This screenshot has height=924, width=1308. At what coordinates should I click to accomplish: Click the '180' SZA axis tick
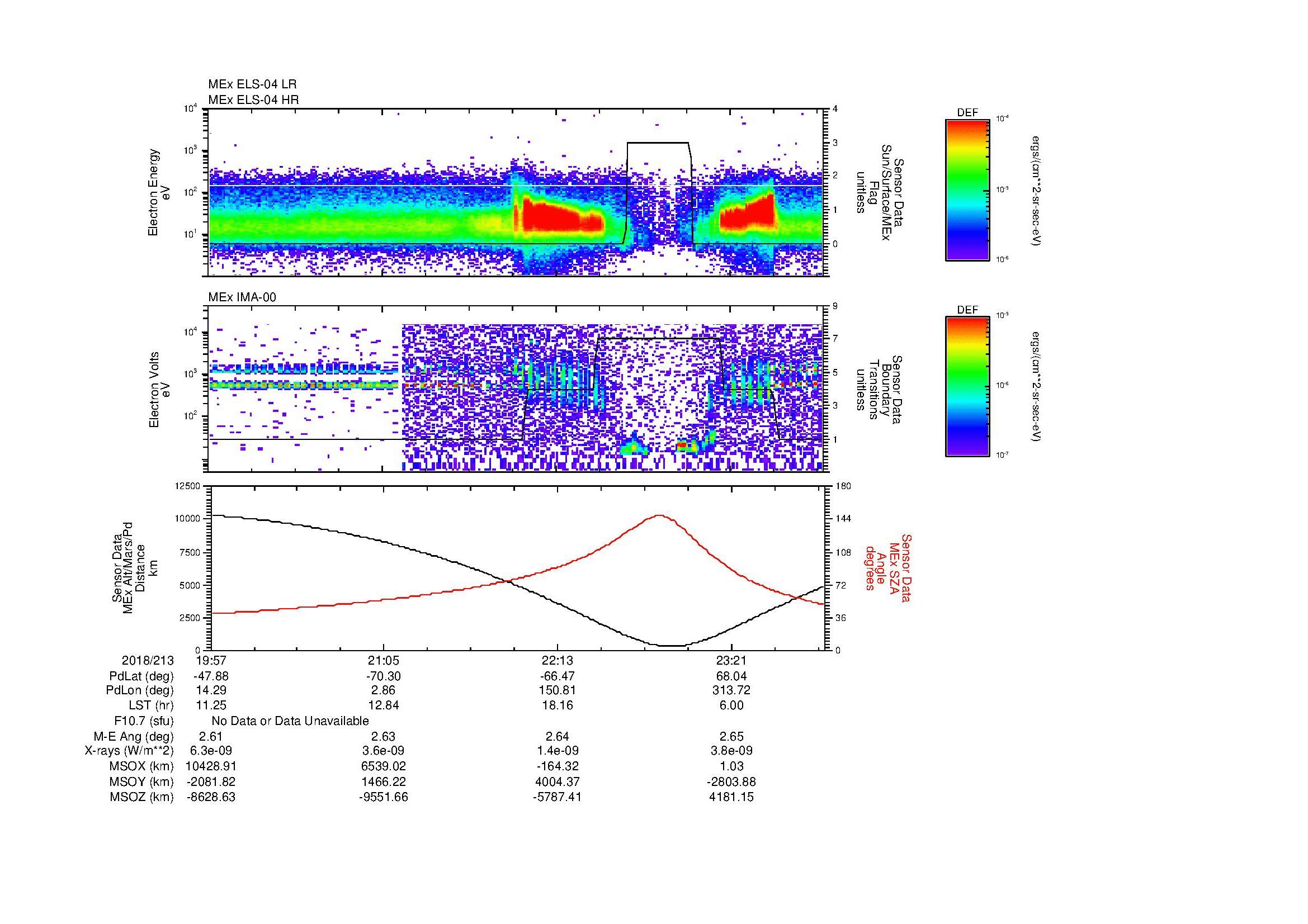click(843, 486)
